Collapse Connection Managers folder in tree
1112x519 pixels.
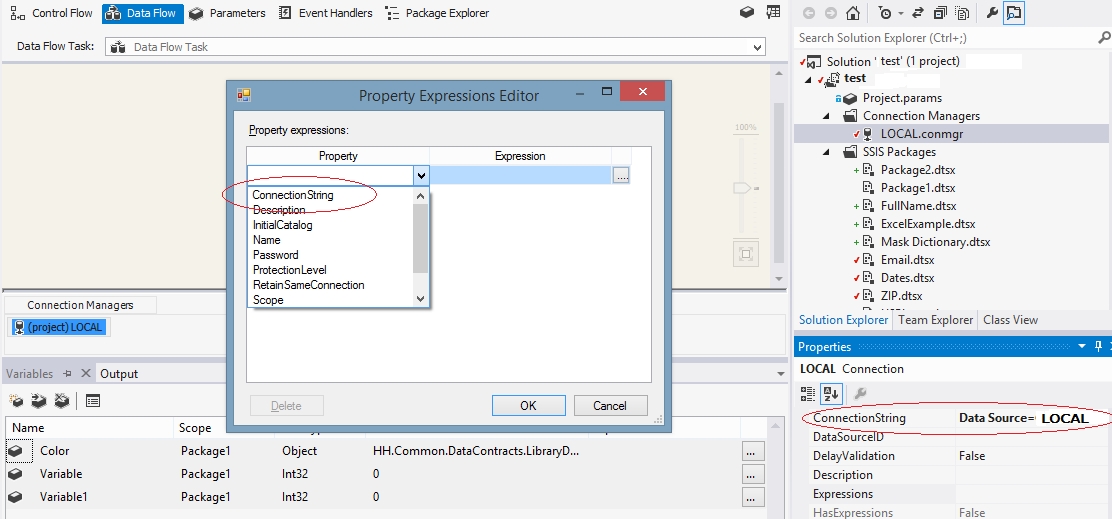click(826, 116)
